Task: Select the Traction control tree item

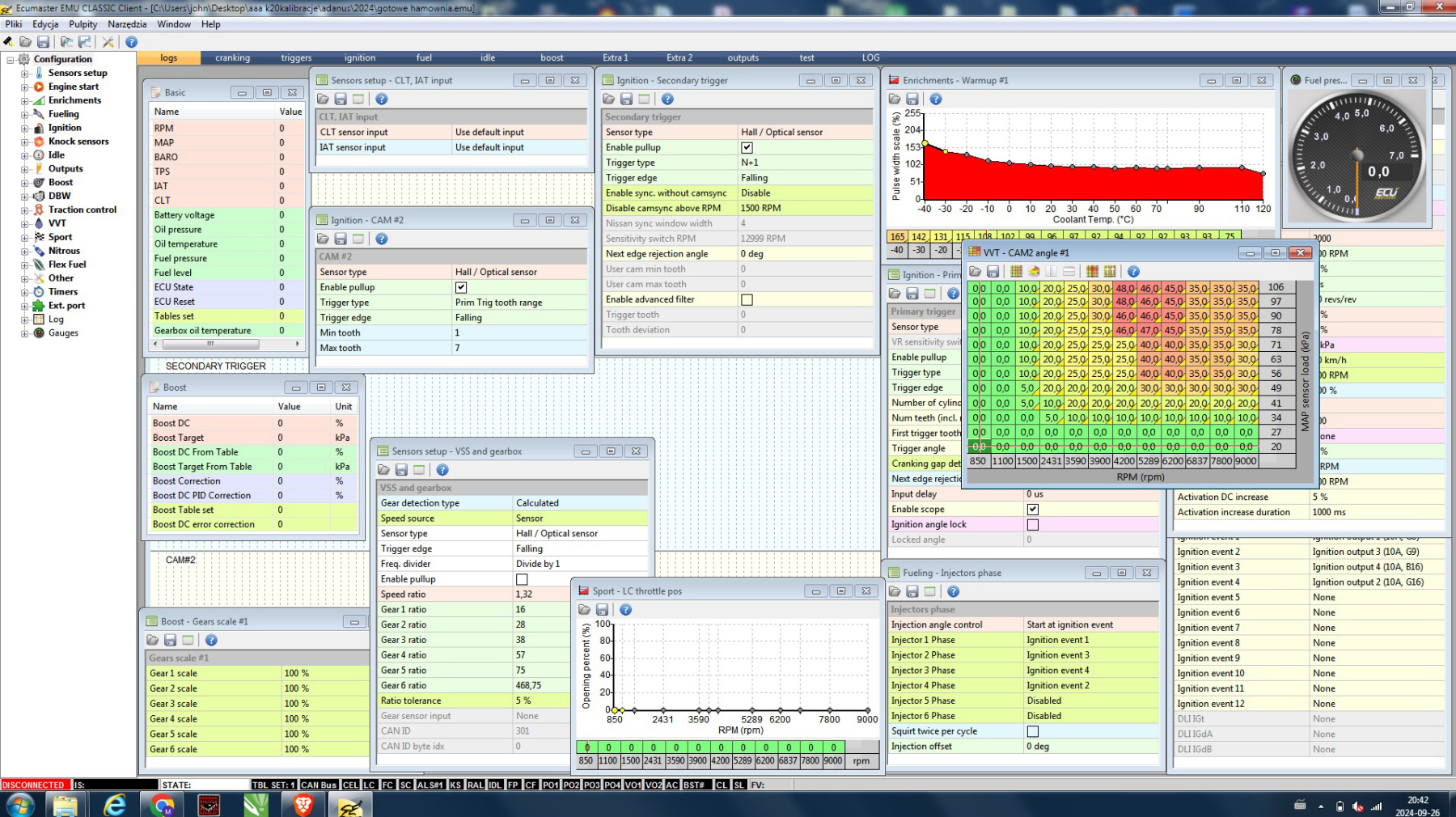Action: [82, 210]
